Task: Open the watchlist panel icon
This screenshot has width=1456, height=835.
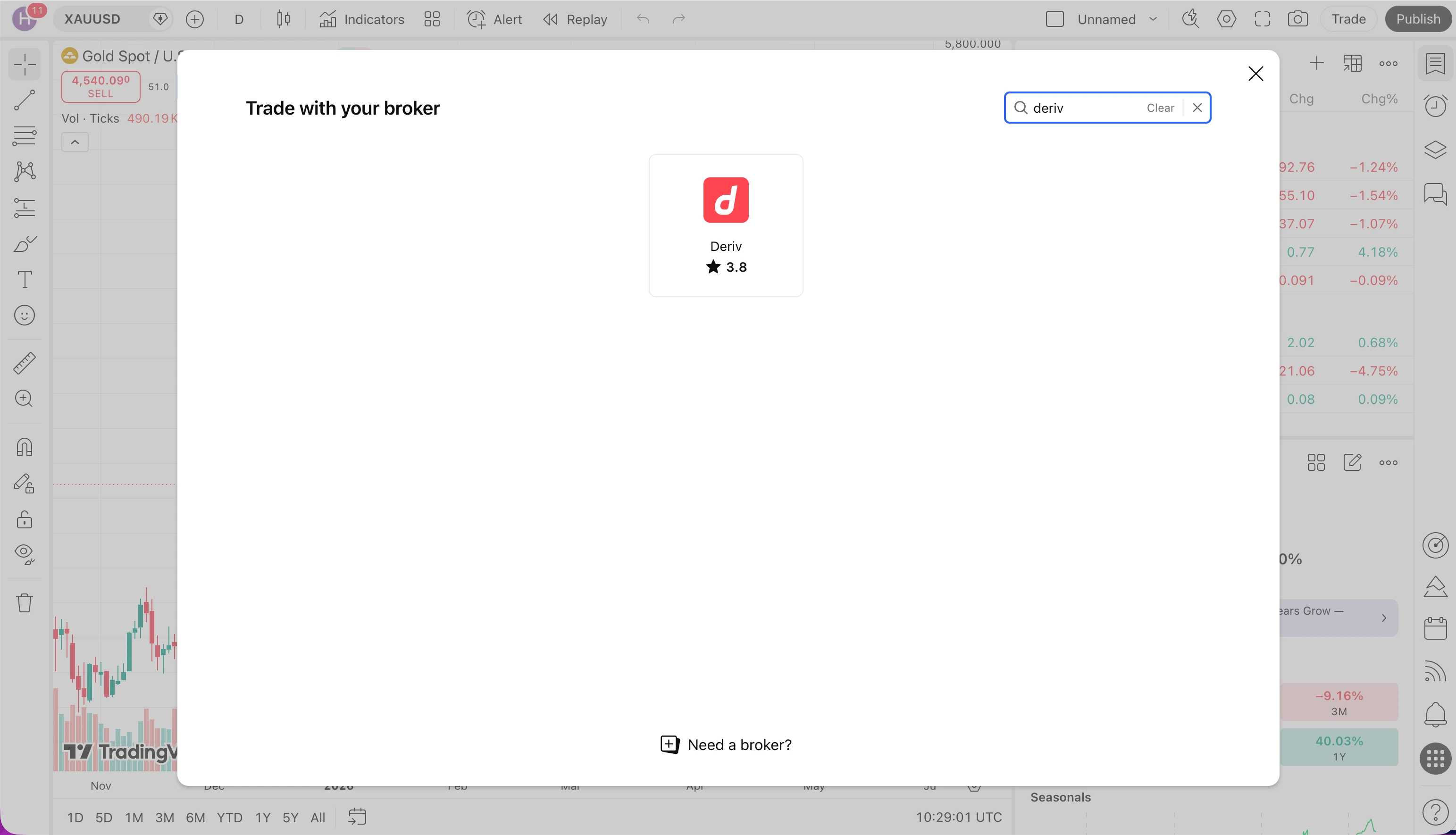Action: pos(1435,64)
